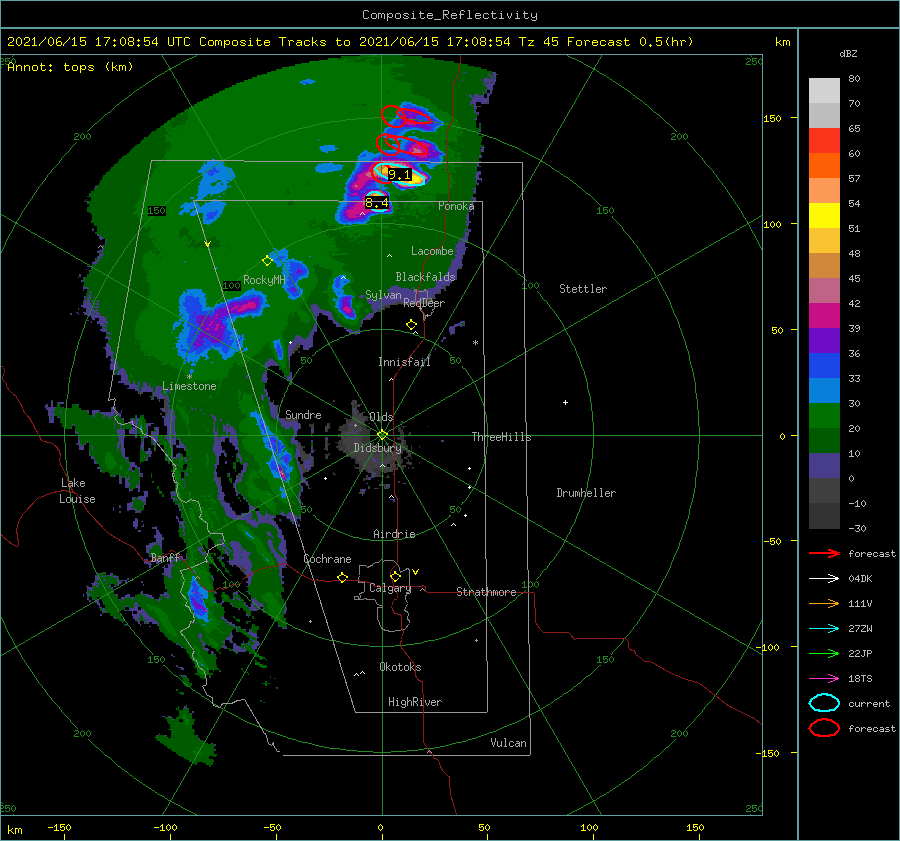Image resolution: width=900 pixels, height=841 pixels.
Task: Select the 9.1 storm top label
Action: click(399, 175)
